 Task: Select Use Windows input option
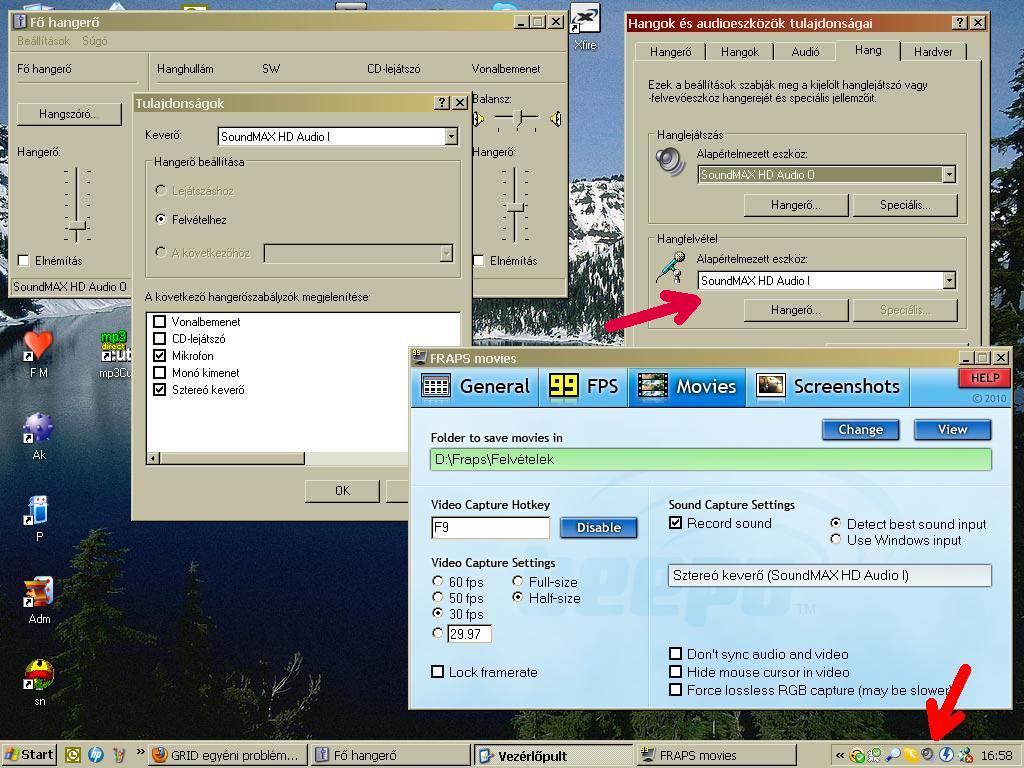(835, 539)
